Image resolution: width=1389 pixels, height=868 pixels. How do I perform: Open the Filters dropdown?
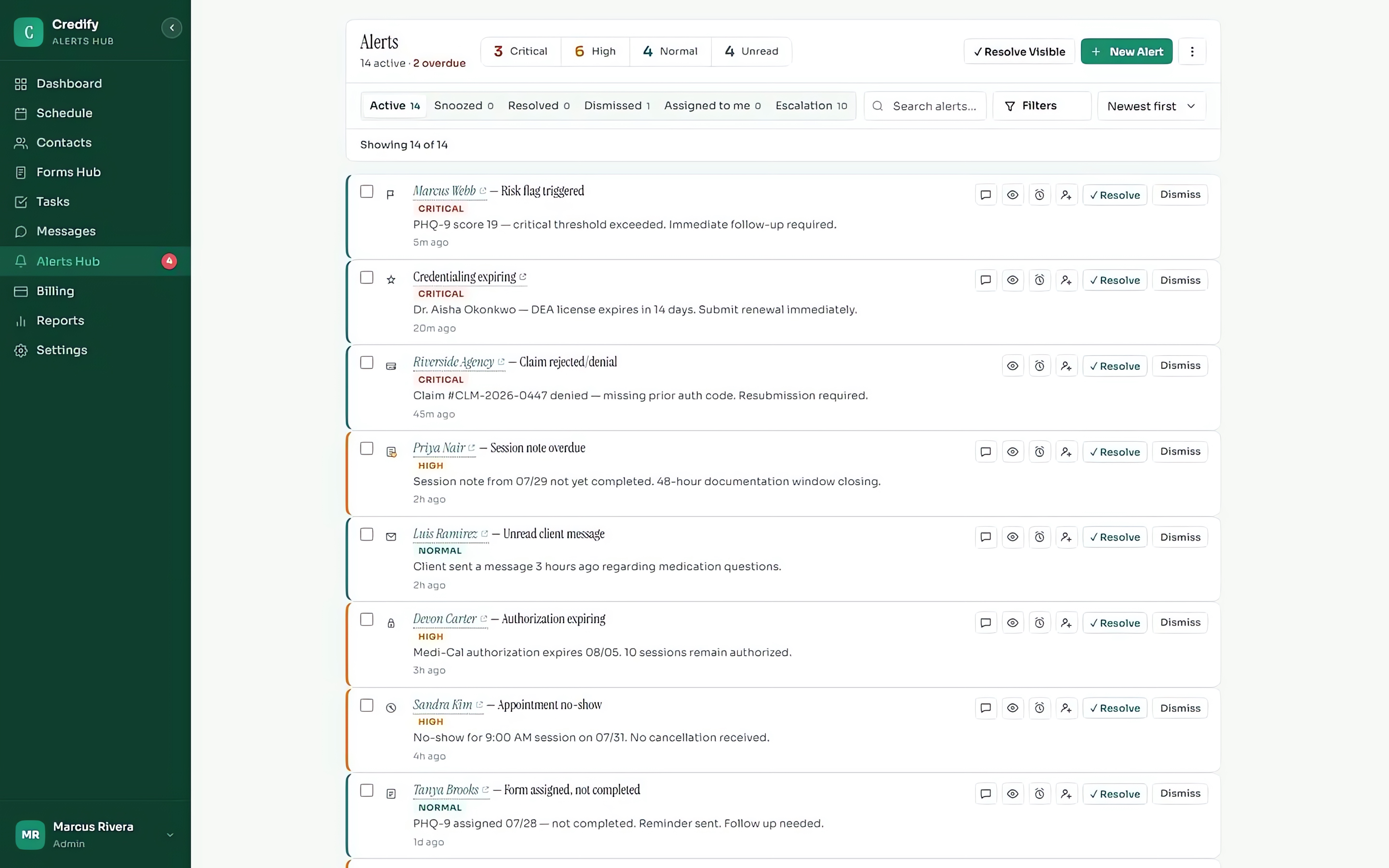pos(1042,106)
